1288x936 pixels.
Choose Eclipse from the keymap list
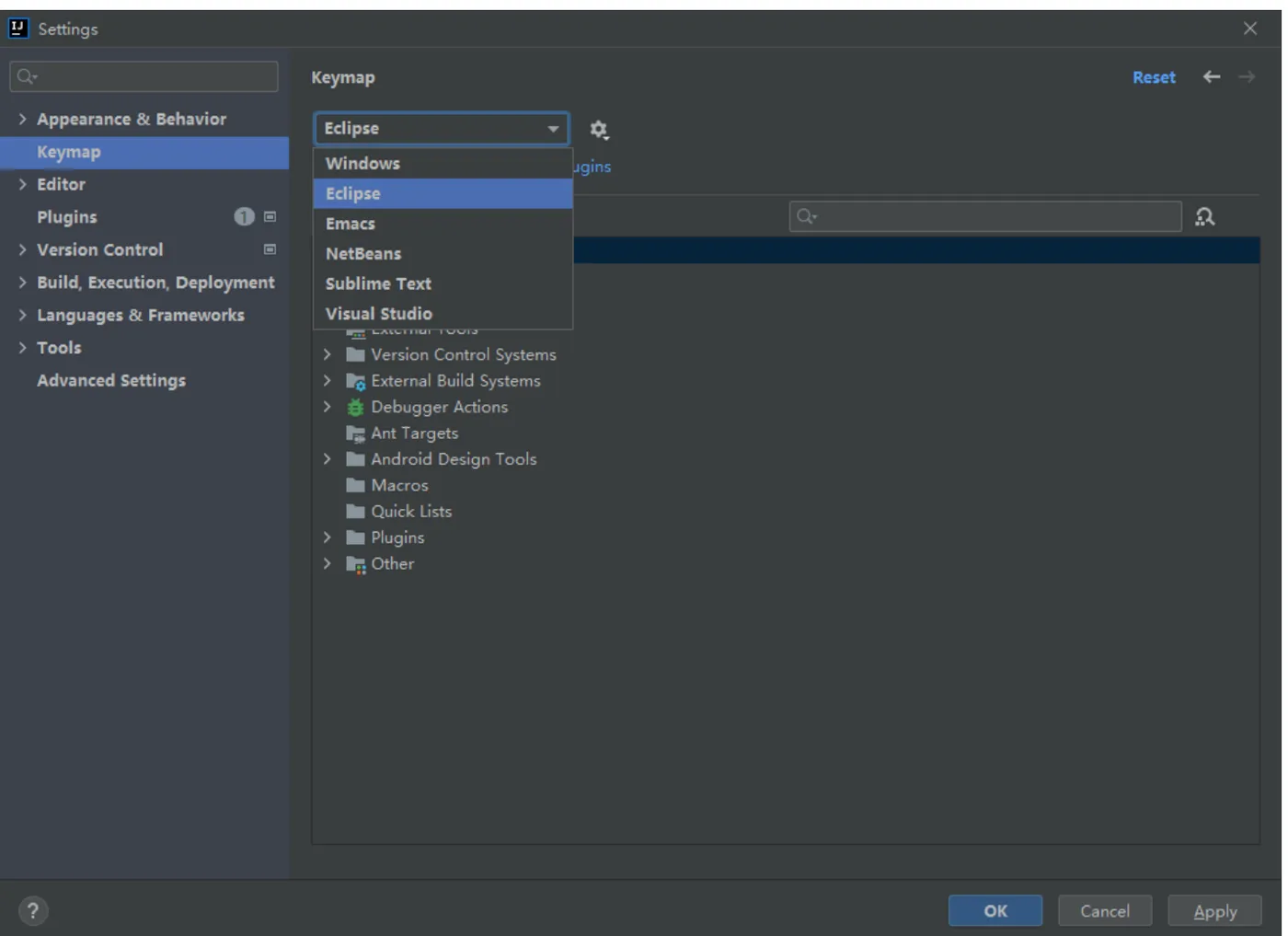pyautogui.click(x=443, y=193)
